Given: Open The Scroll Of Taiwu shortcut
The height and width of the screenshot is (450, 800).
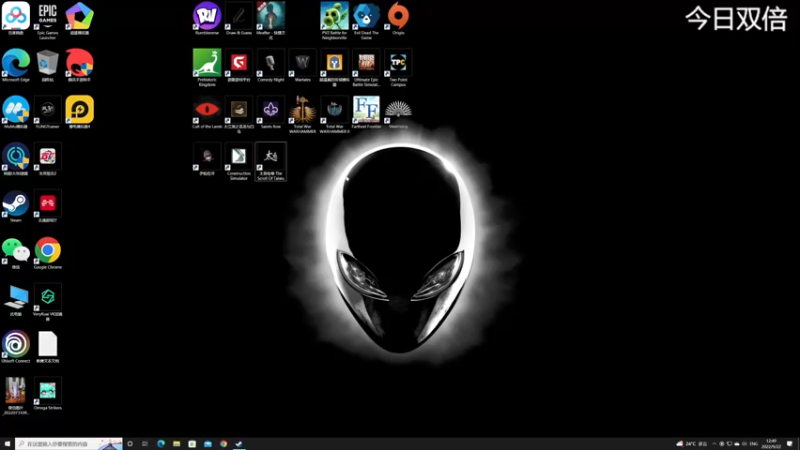Looking at the screenshot, I should [x=270, y=161].
